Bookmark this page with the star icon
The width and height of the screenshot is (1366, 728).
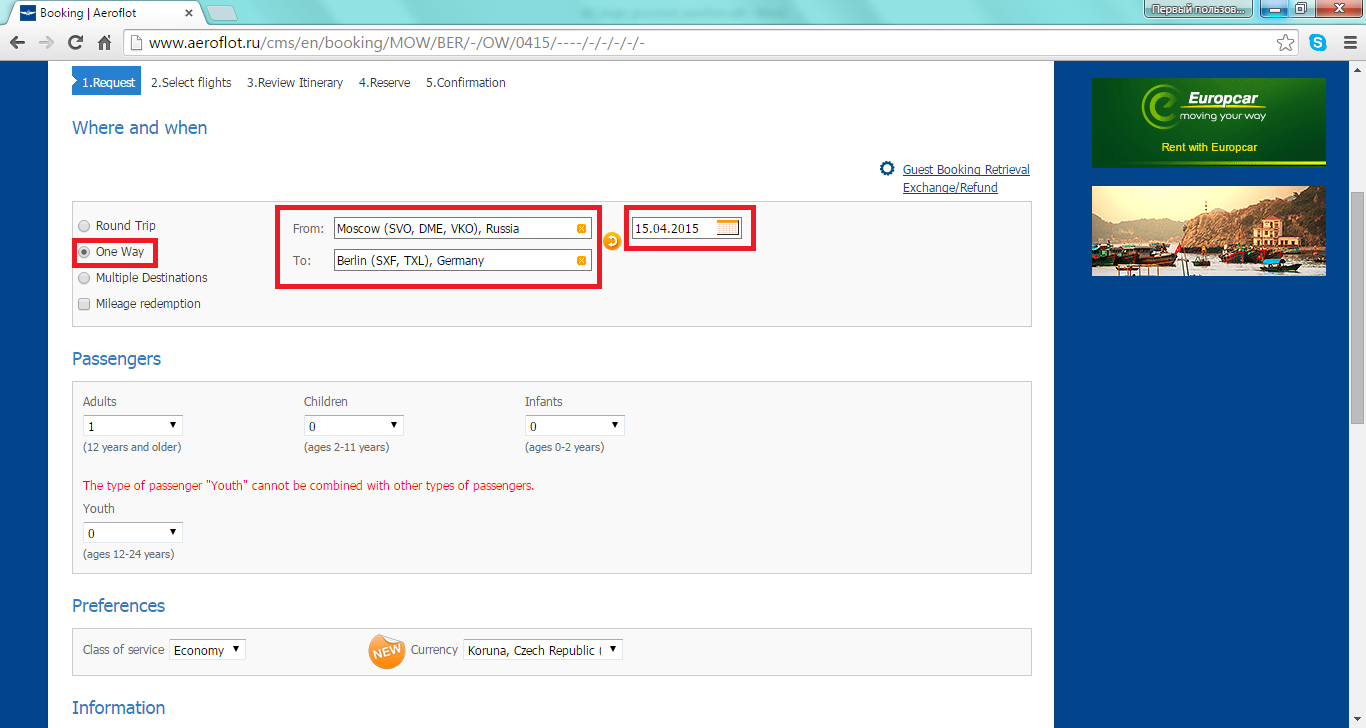click(x=1286, y=43)
